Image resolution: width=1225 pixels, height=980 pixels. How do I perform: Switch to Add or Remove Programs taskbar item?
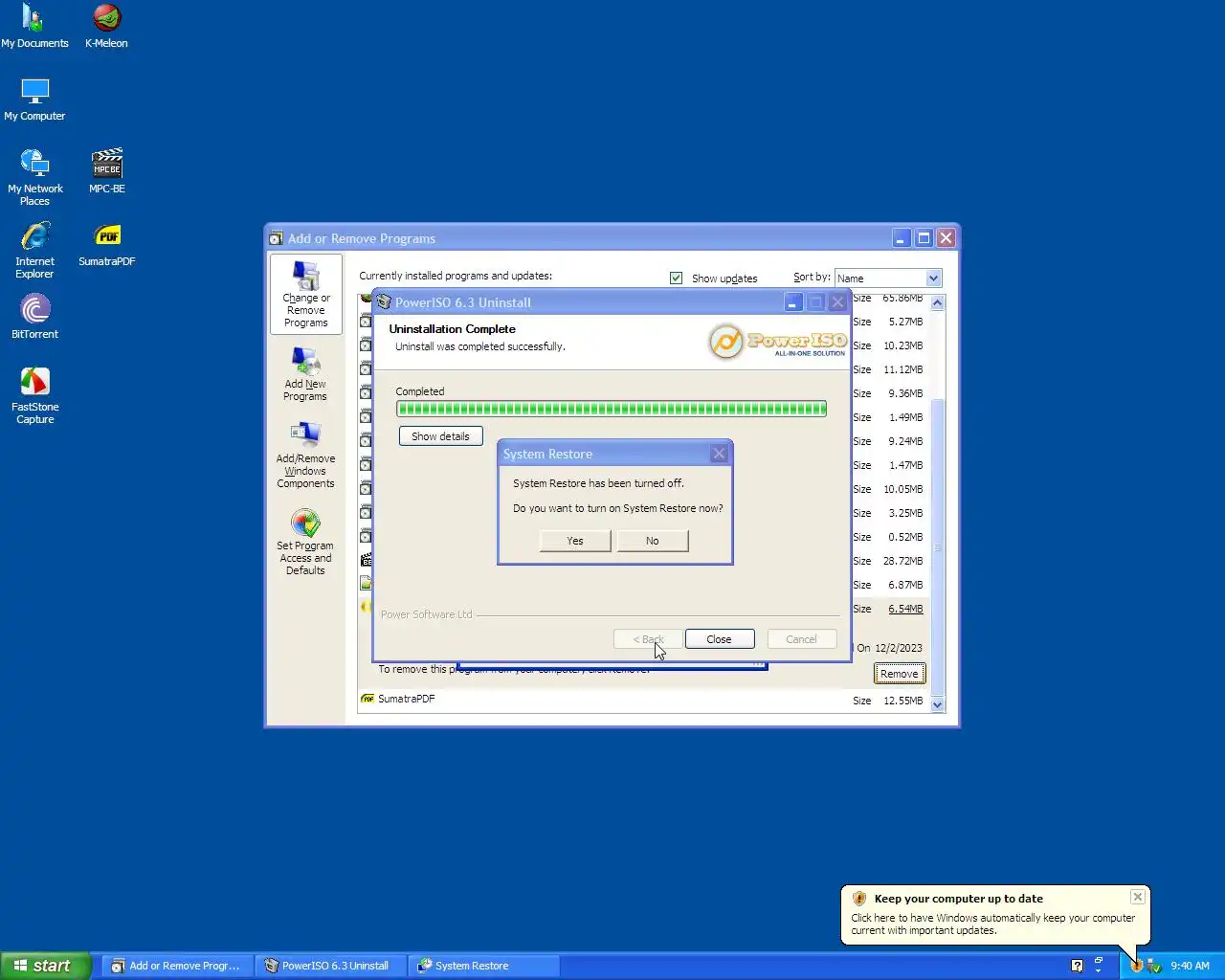coord(177,966)
